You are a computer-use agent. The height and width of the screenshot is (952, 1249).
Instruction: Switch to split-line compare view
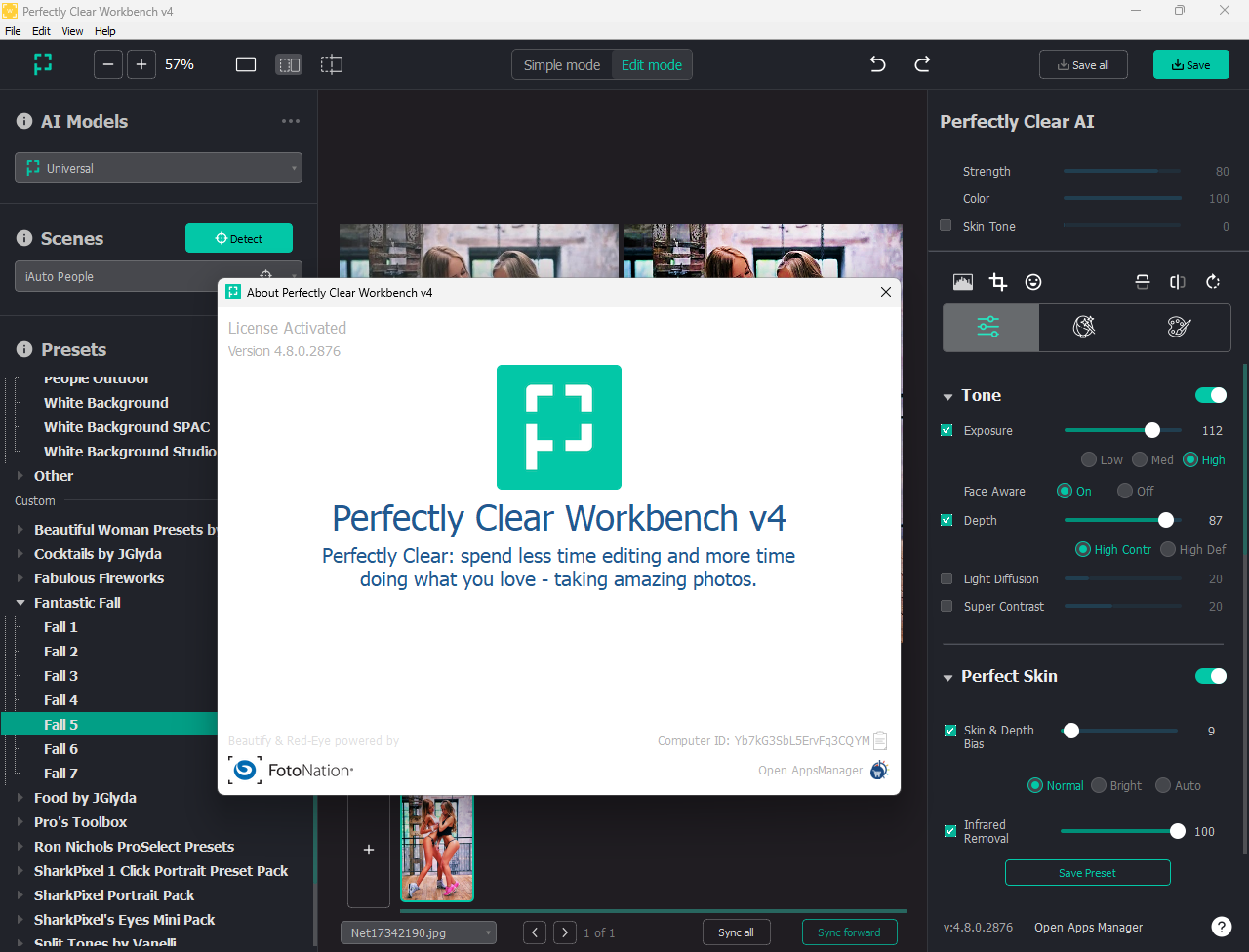pos(332,64)
